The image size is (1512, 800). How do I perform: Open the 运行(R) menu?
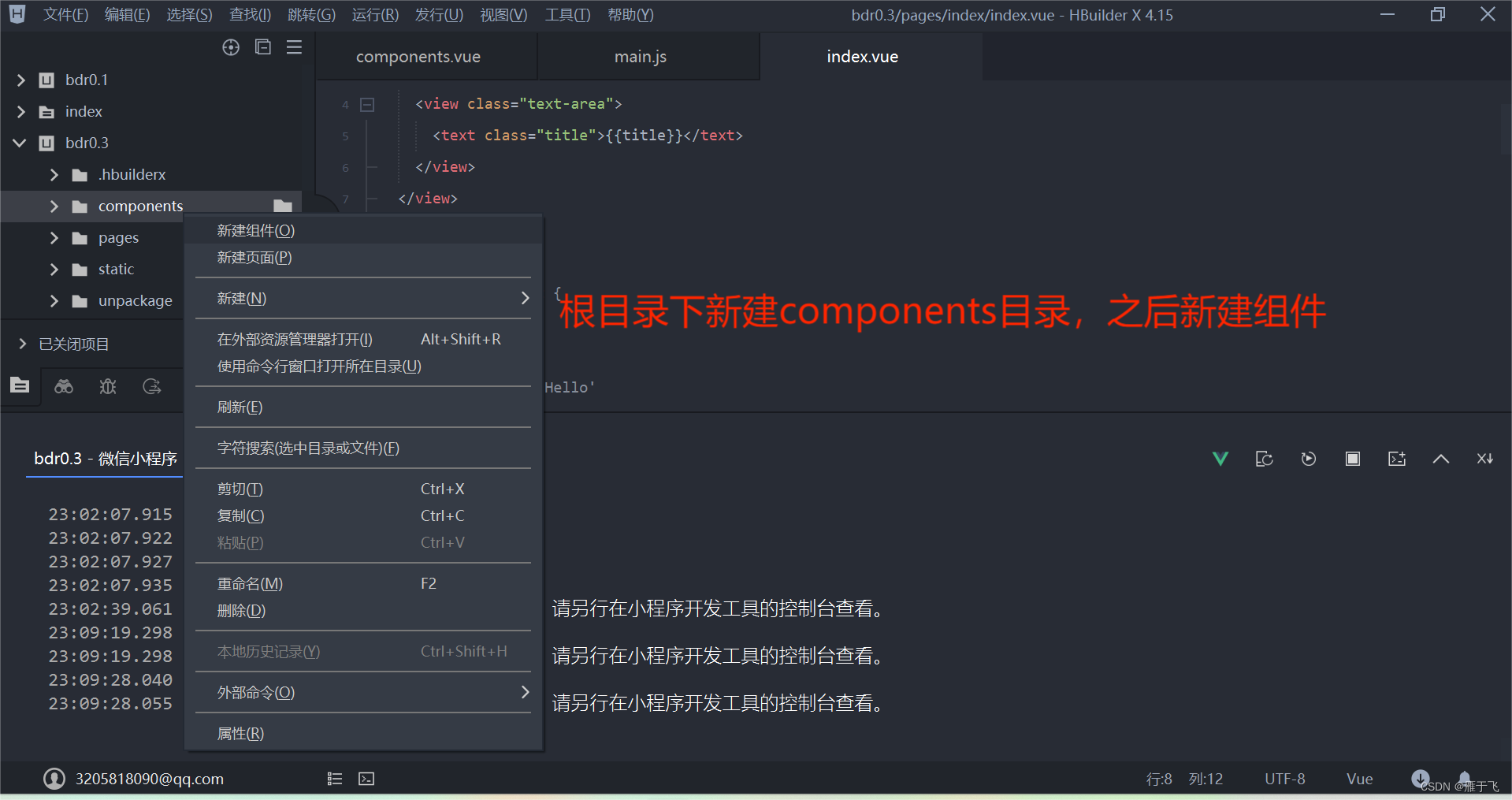pyautogui.click(x=375, y=15)
